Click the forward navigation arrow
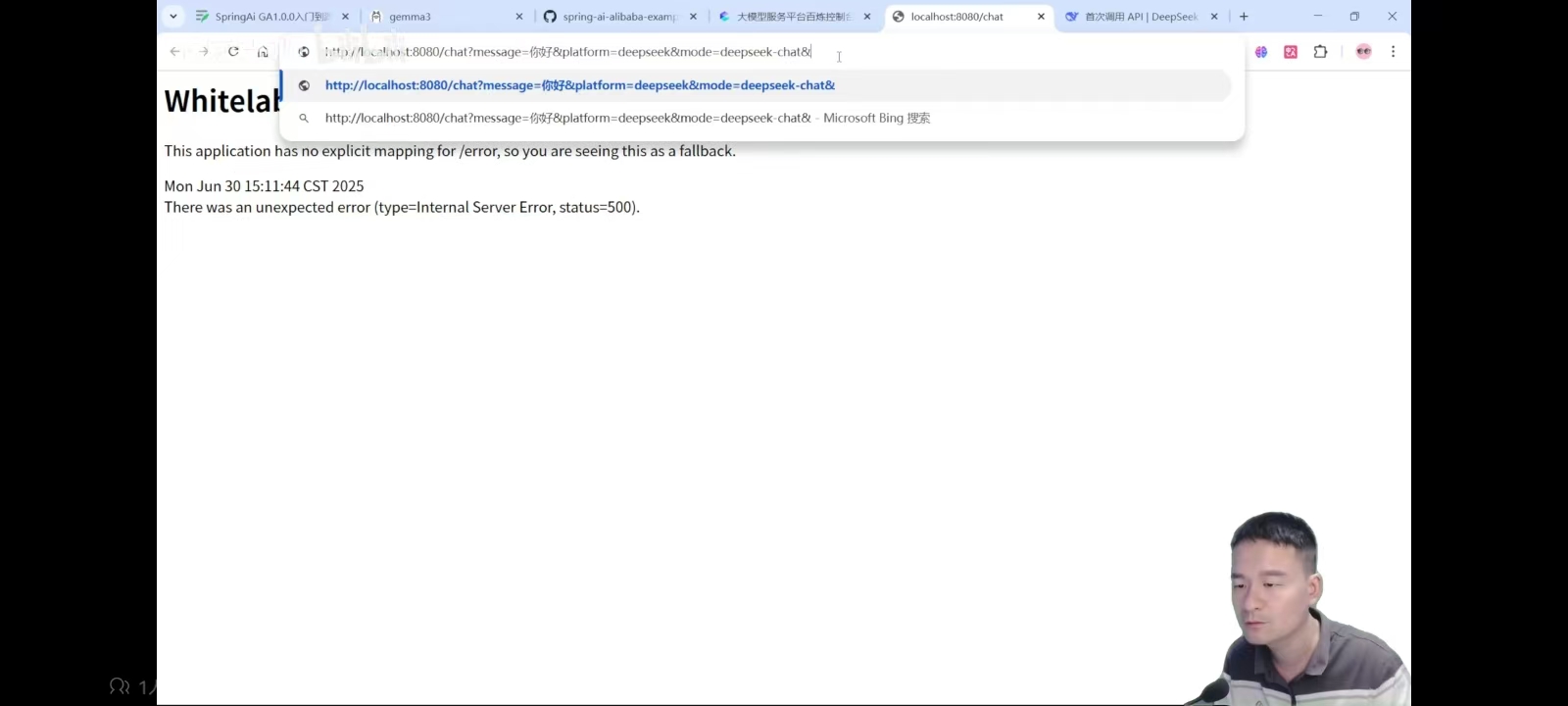Viewport: 1568px width, 706px height. click(204, 52)
